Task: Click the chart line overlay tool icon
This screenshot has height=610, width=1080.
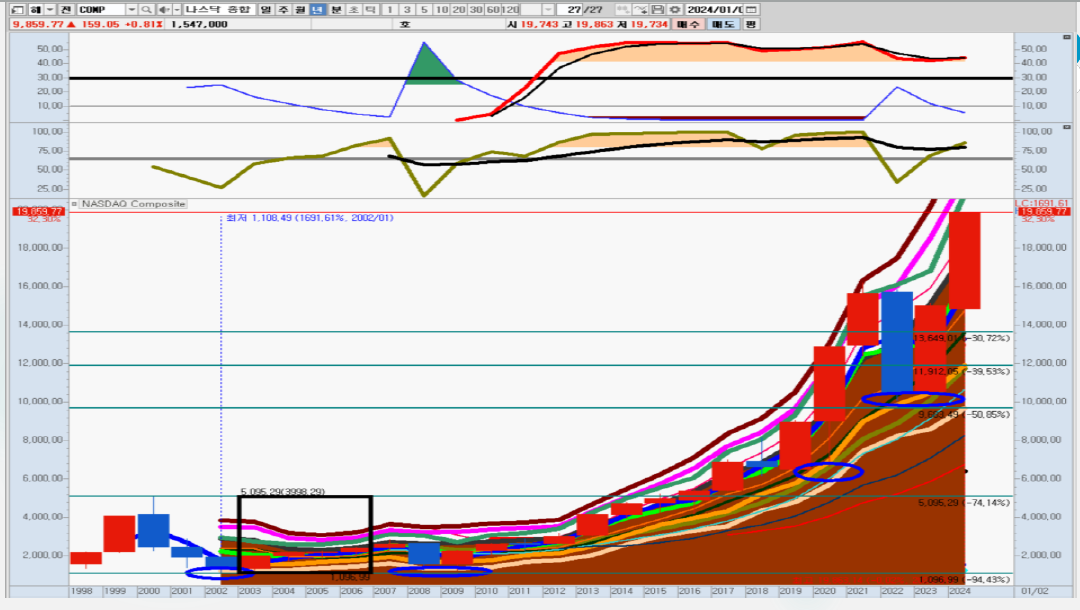Action: pos(640,10)
